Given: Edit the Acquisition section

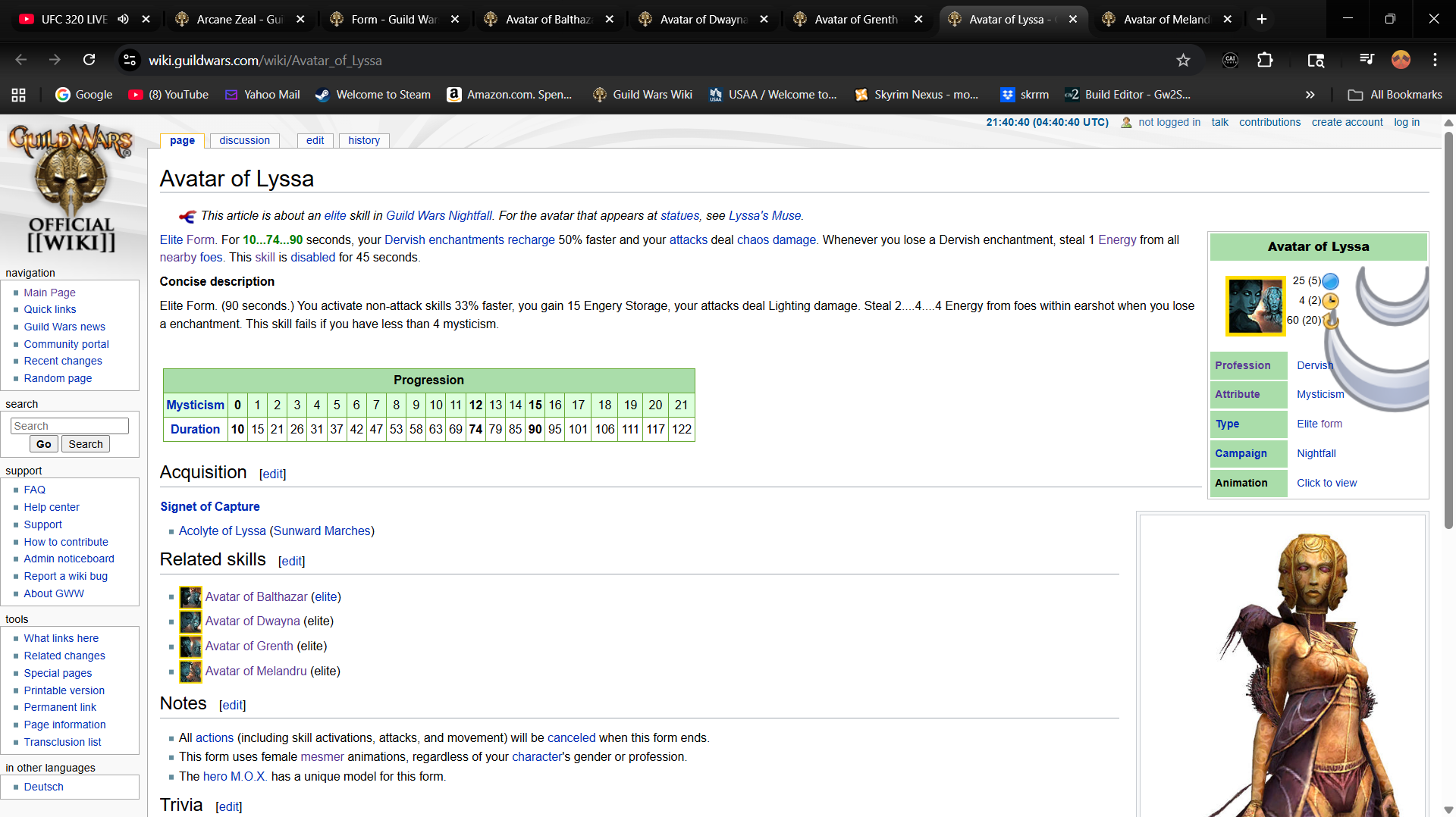Looking at the screenshot, I should pos(273,474).
